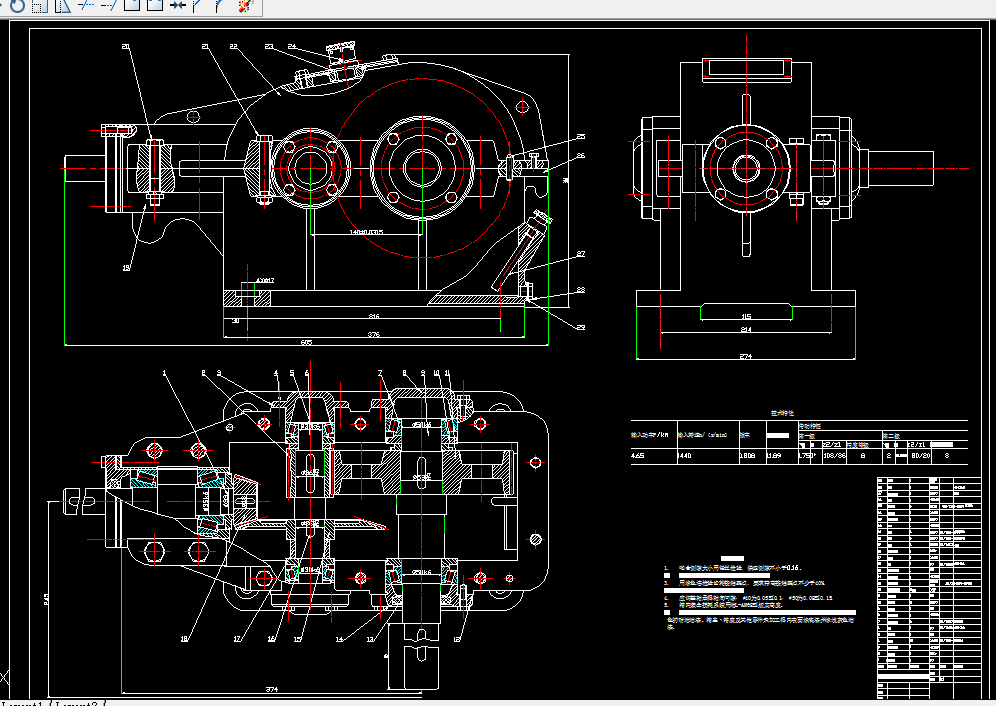Select part balloon number 17
This screenshot has height=706, width=996.
click(x=237, y=639)
